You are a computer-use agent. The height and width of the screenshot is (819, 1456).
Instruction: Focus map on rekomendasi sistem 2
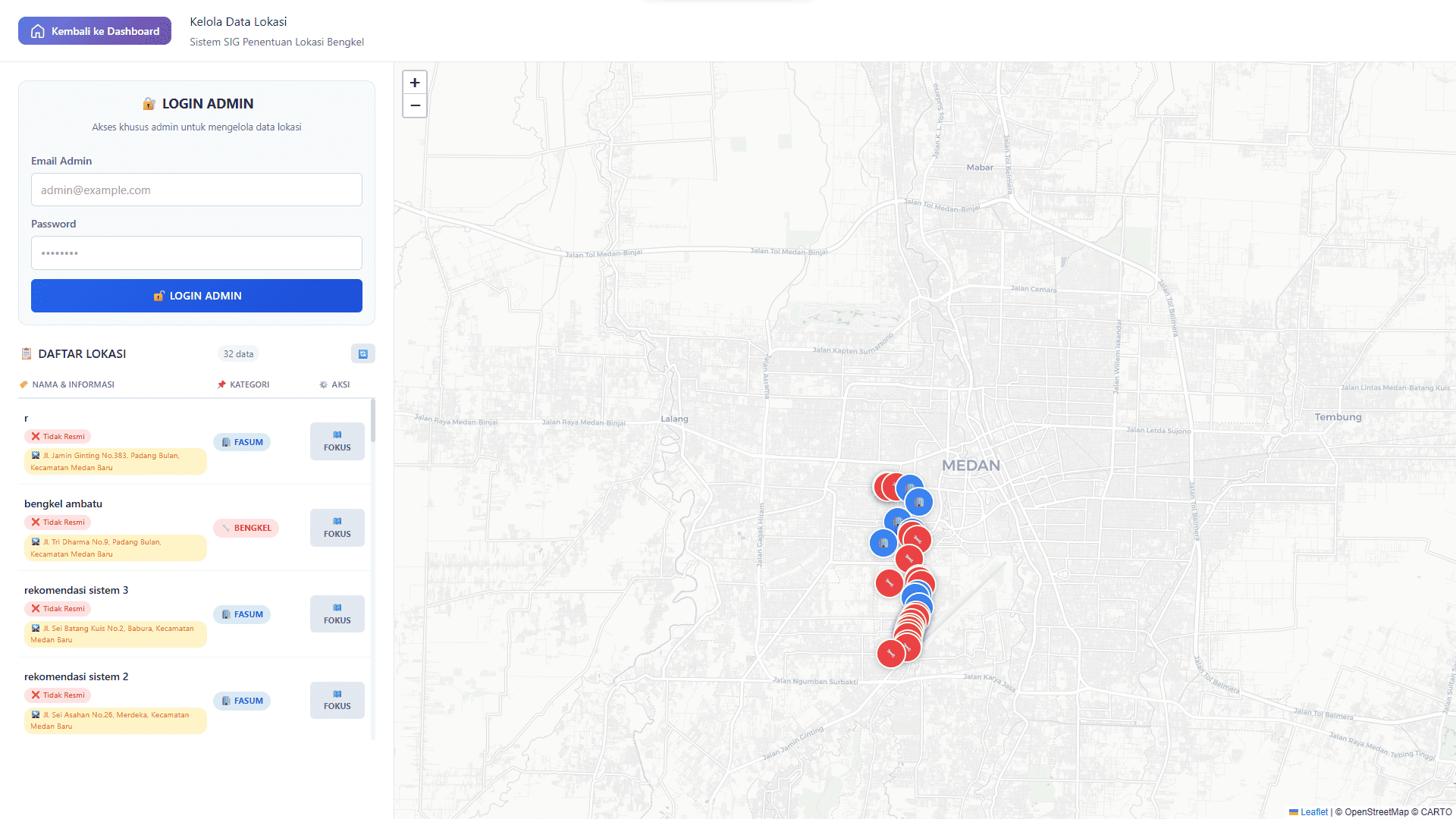point(337,701)
